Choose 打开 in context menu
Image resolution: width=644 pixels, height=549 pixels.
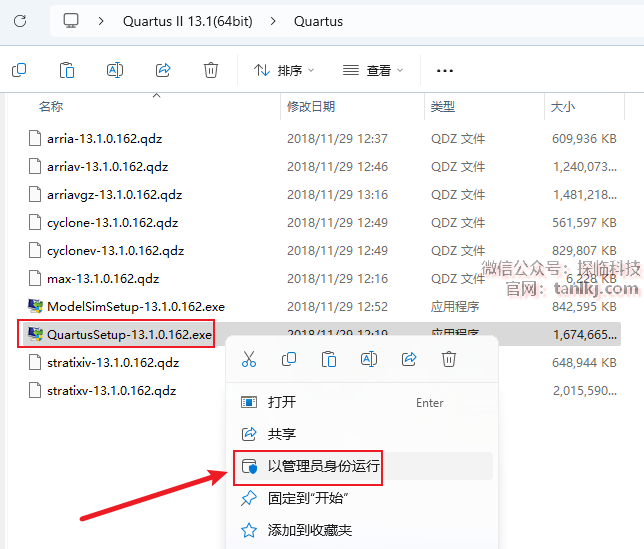coord(363,402)
